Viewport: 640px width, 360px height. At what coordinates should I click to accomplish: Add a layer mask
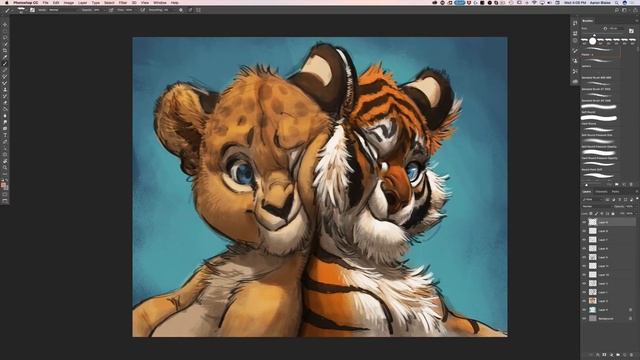click(604, 355)
